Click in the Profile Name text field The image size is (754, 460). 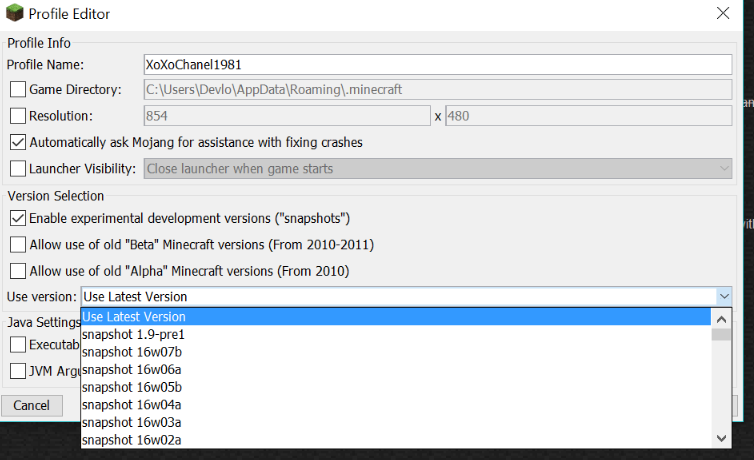pyautogui.click(x=438, y=64)
